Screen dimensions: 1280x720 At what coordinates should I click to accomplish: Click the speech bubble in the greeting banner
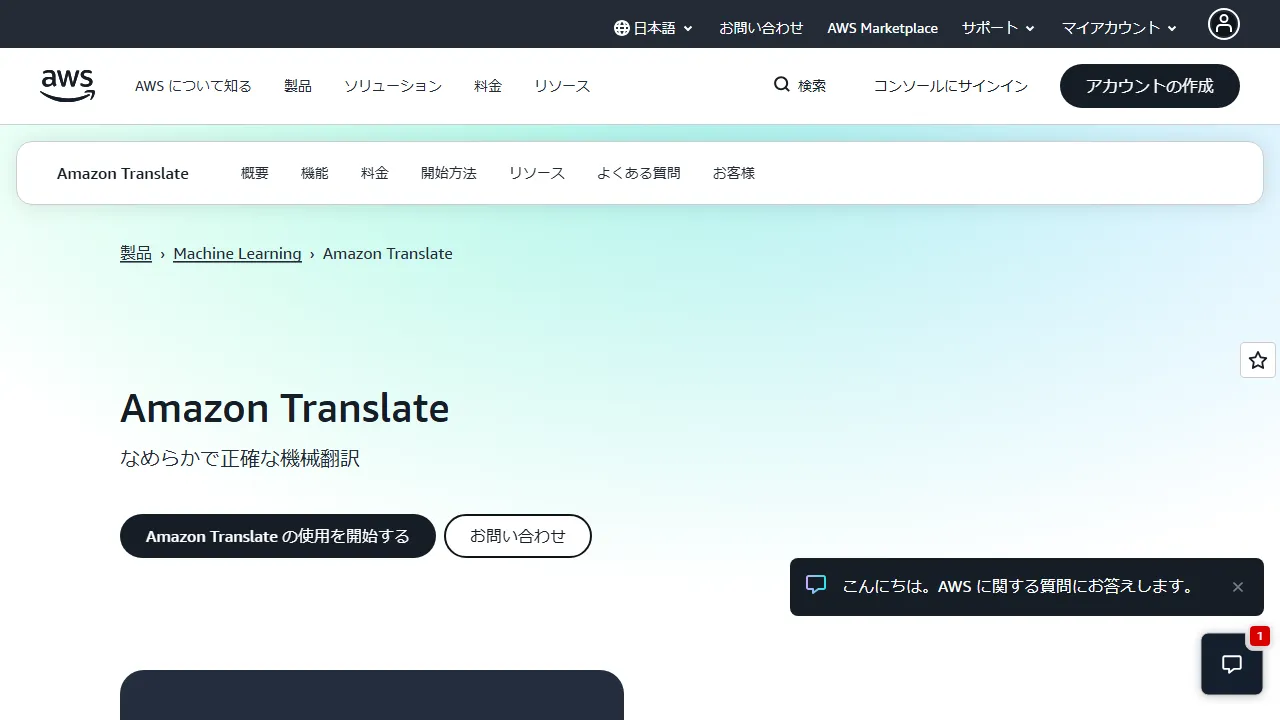[816, 586]
